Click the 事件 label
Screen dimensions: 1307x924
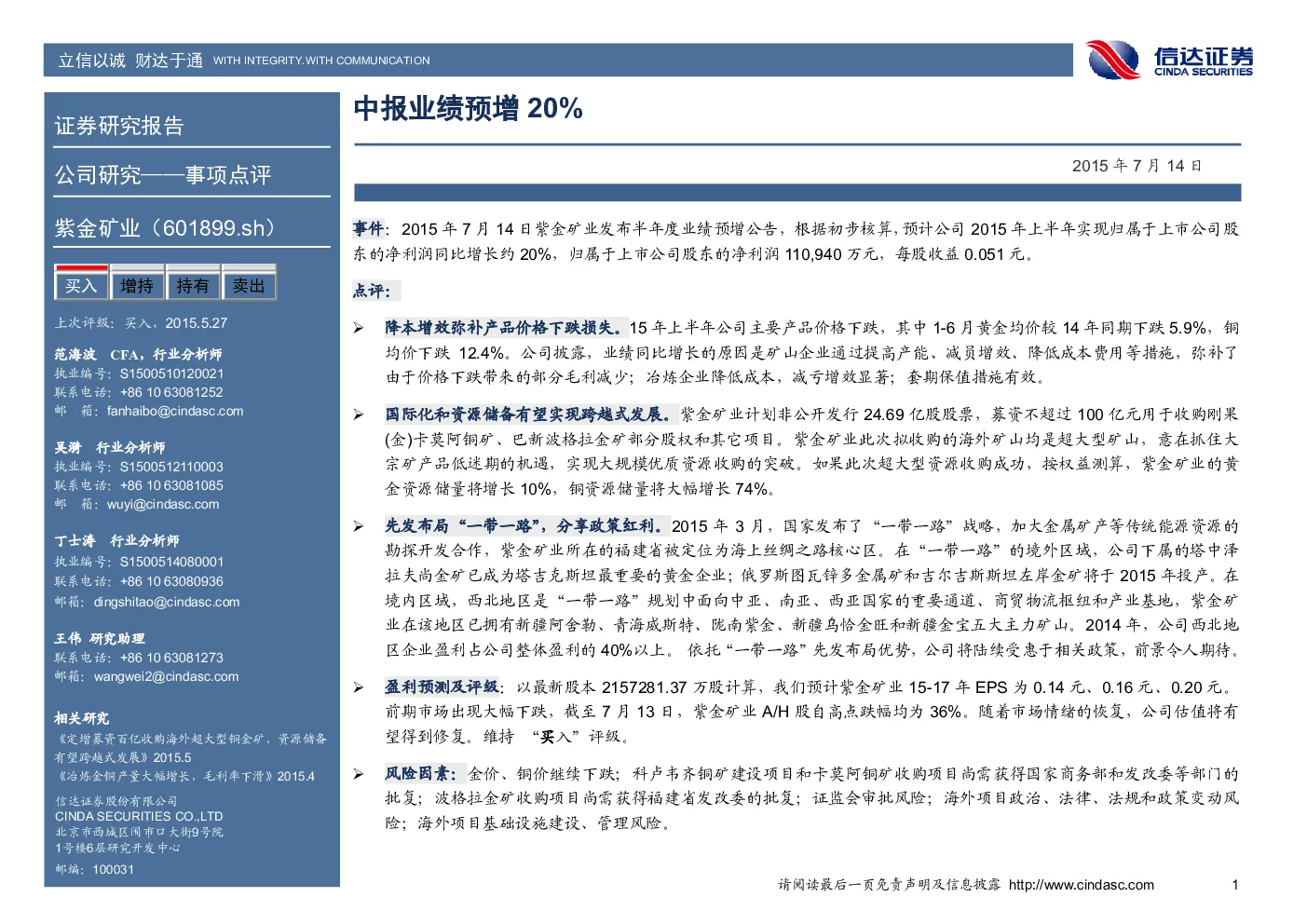pyautogui.click(x=368, y=228)
